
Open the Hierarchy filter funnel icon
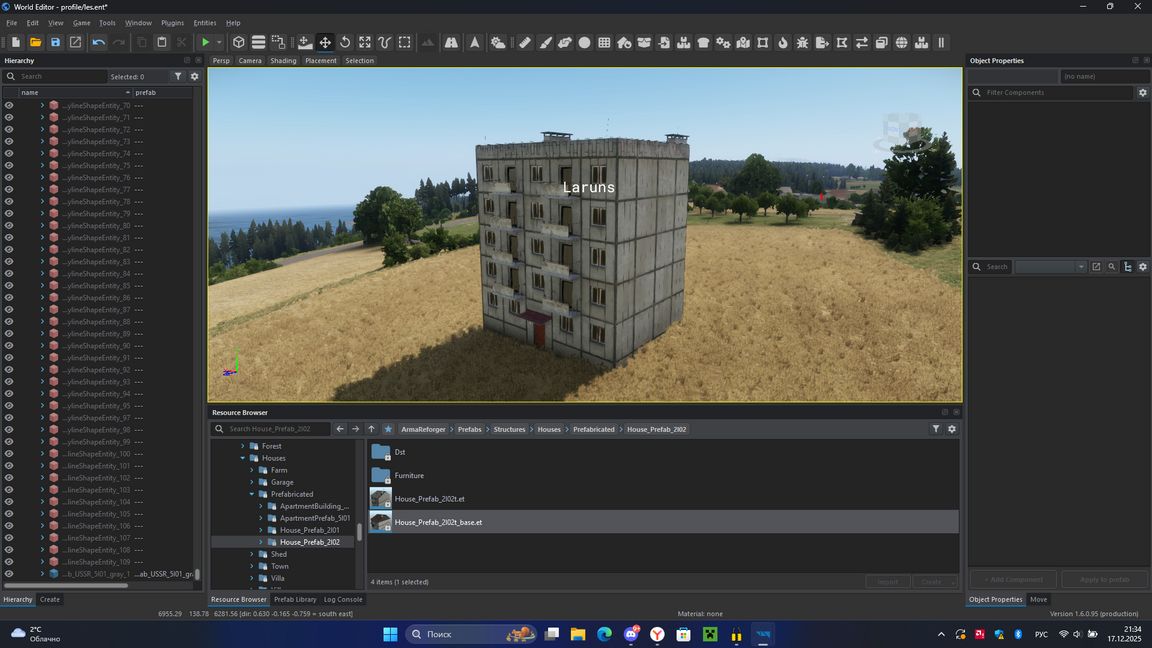[x=178, y=76]
